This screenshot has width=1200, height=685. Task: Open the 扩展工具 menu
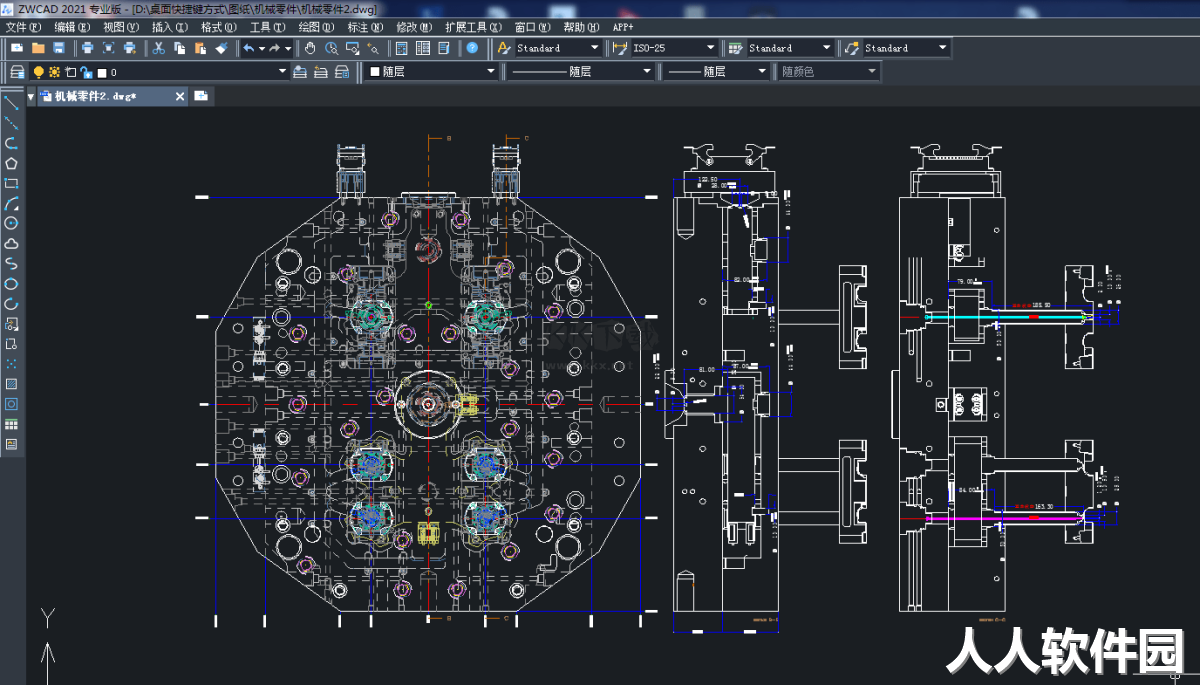(473, 27)
